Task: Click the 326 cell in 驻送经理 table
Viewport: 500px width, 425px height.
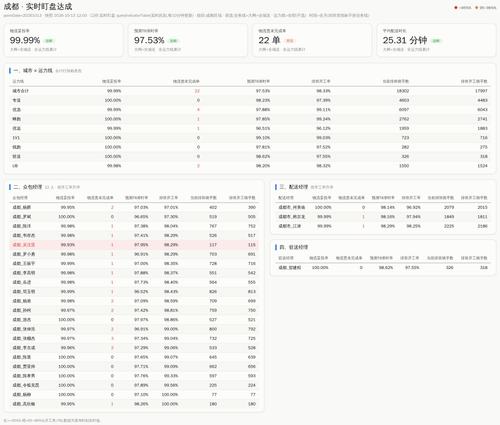Action: tap(450, 268)
